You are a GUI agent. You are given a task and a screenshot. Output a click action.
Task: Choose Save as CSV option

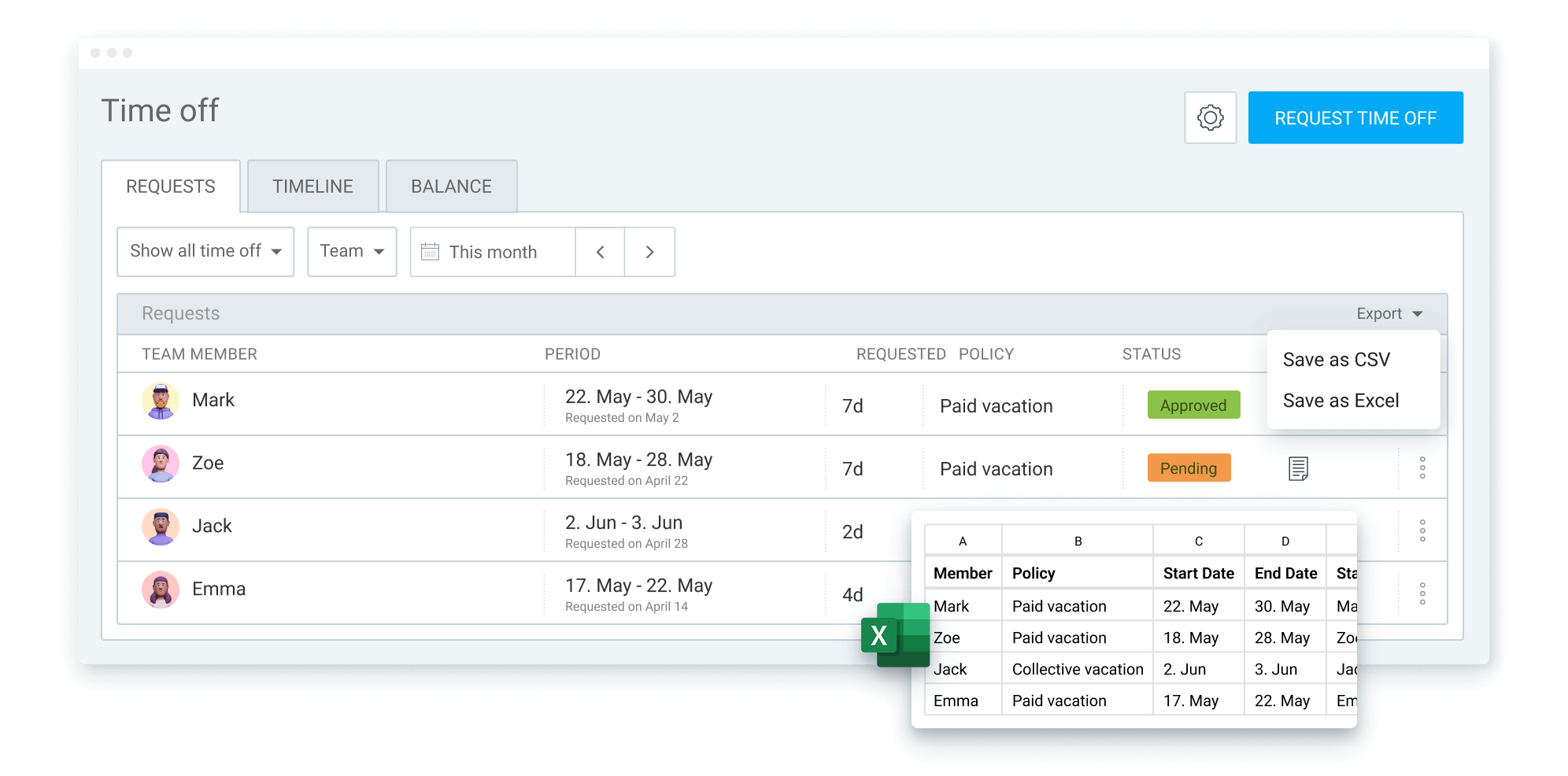[x=1336, y=360]
